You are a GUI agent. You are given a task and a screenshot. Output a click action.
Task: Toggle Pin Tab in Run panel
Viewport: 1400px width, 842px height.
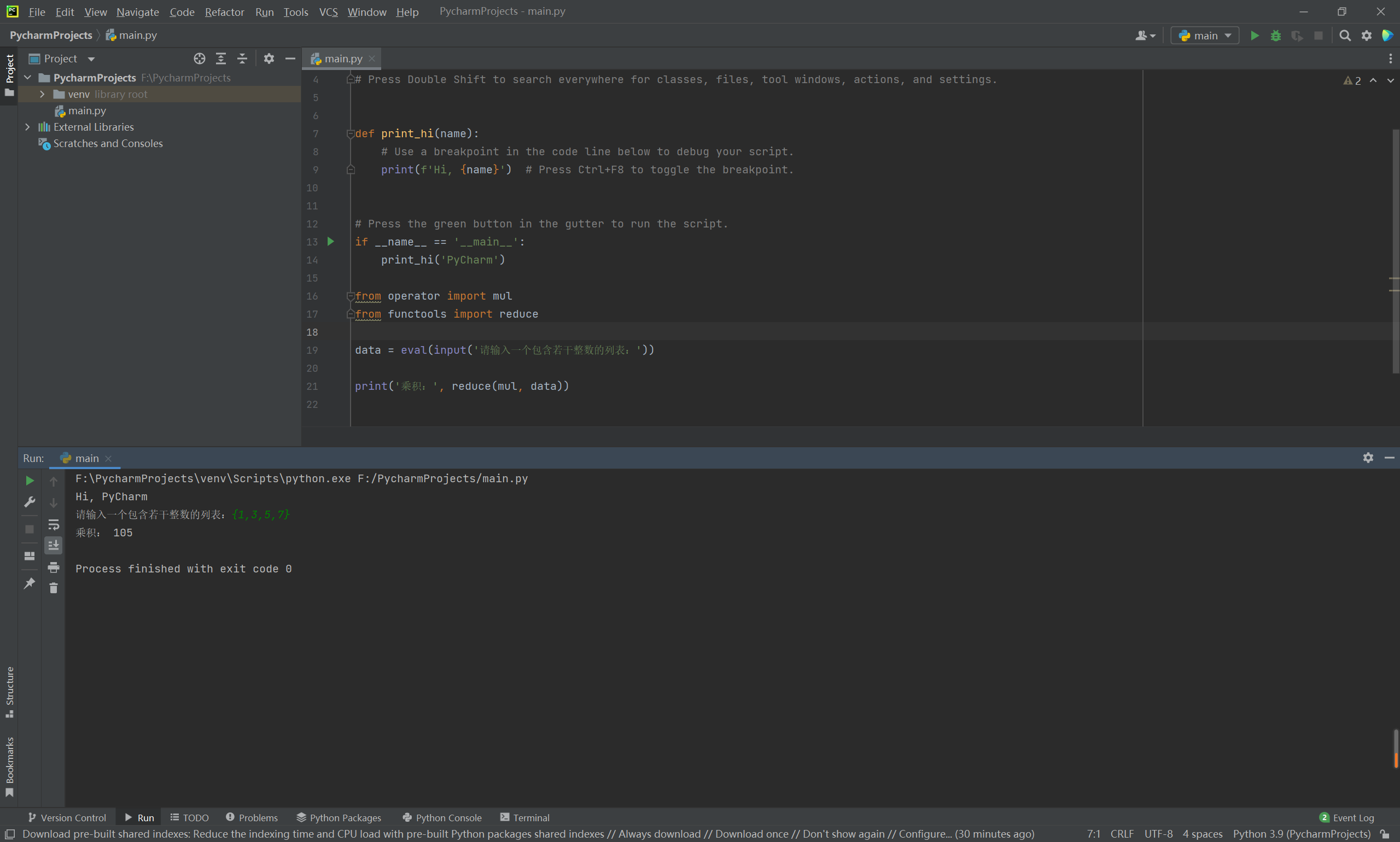click(x=30, y=583)
